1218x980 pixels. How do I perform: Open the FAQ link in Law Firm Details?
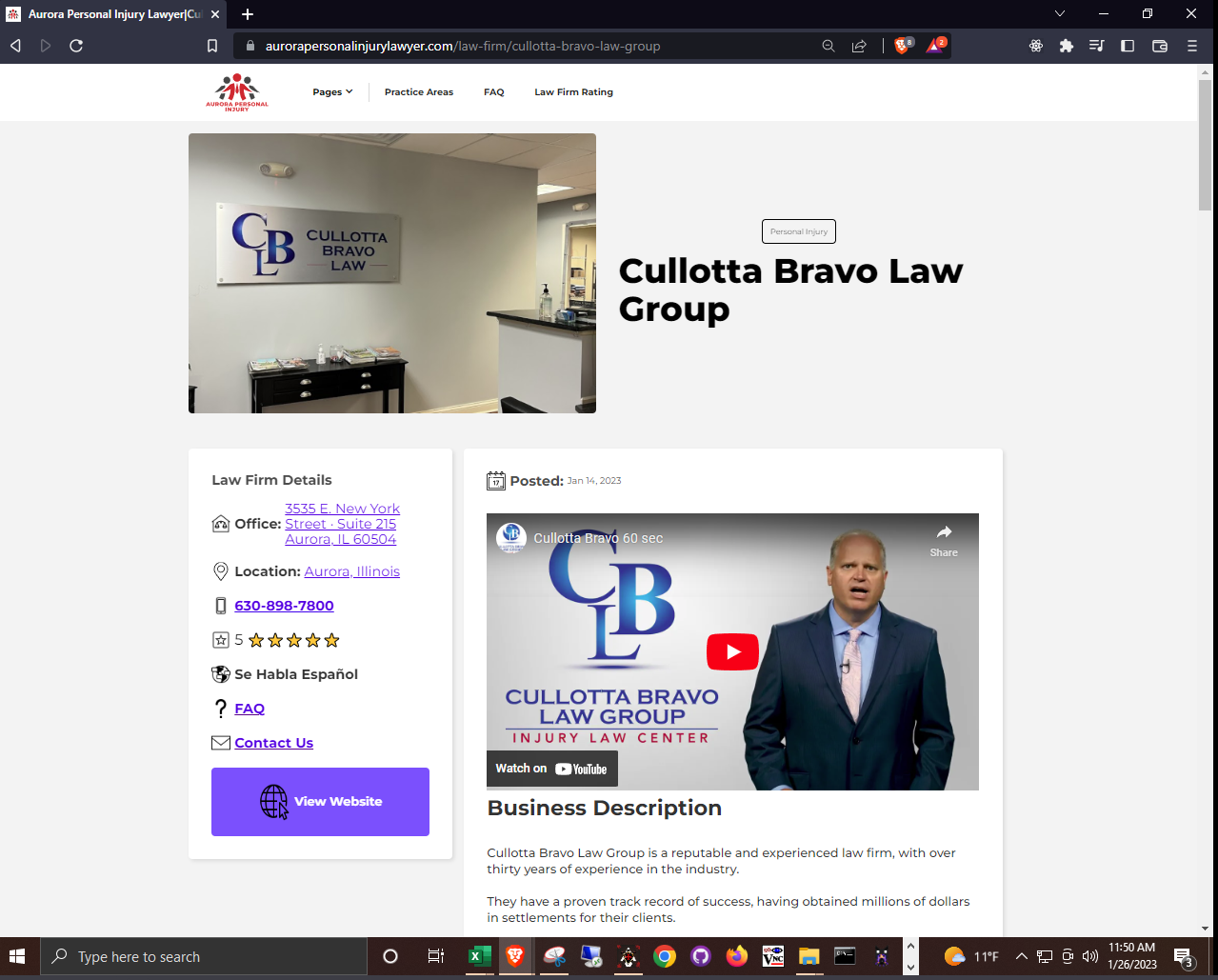[250, 709]
